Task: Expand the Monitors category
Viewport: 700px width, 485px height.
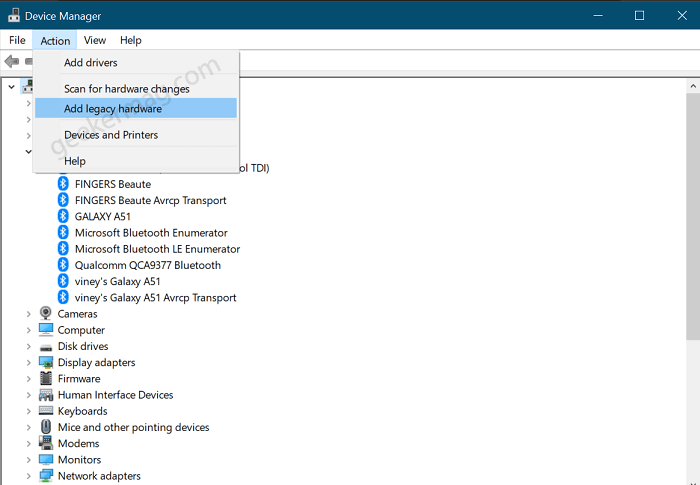Action: click(x=28, y=460)
